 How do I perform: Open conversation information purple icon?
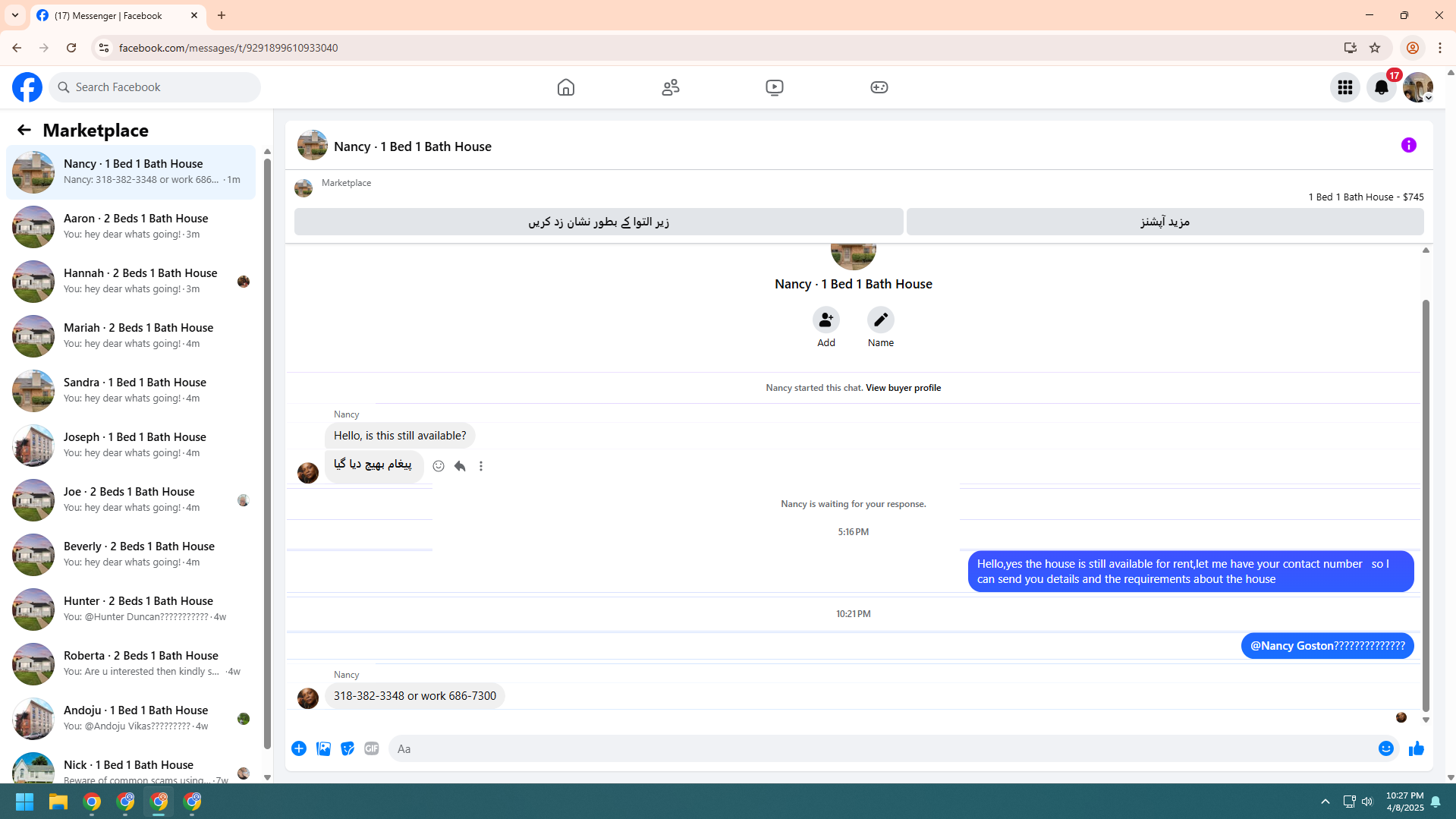click(x=1409, y=145)
